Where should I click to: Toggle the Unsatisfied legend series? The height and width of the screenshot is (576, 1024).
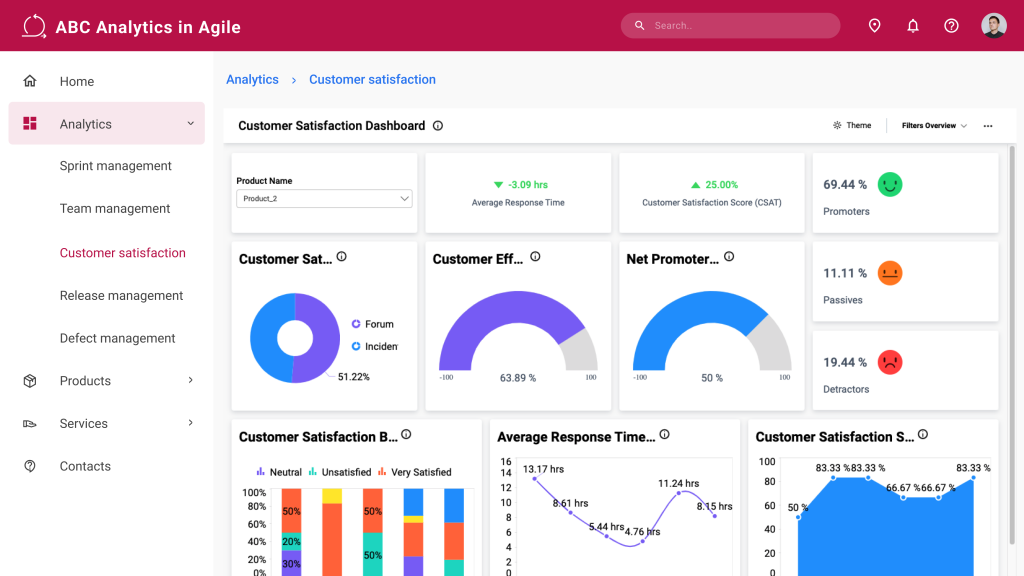tap(340, 472)
